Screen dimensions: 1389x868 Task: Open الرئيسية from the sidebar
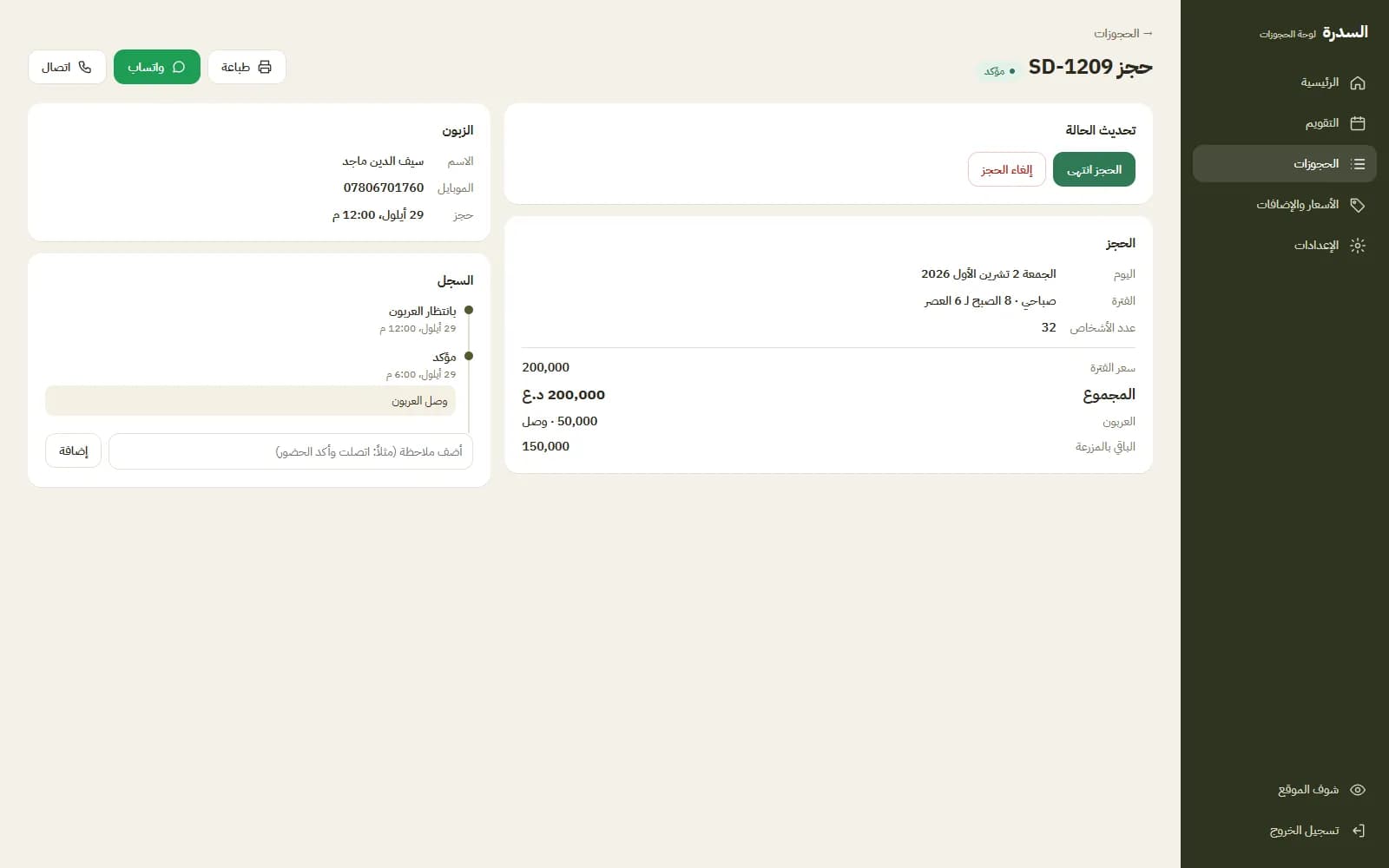point(1285,82)
